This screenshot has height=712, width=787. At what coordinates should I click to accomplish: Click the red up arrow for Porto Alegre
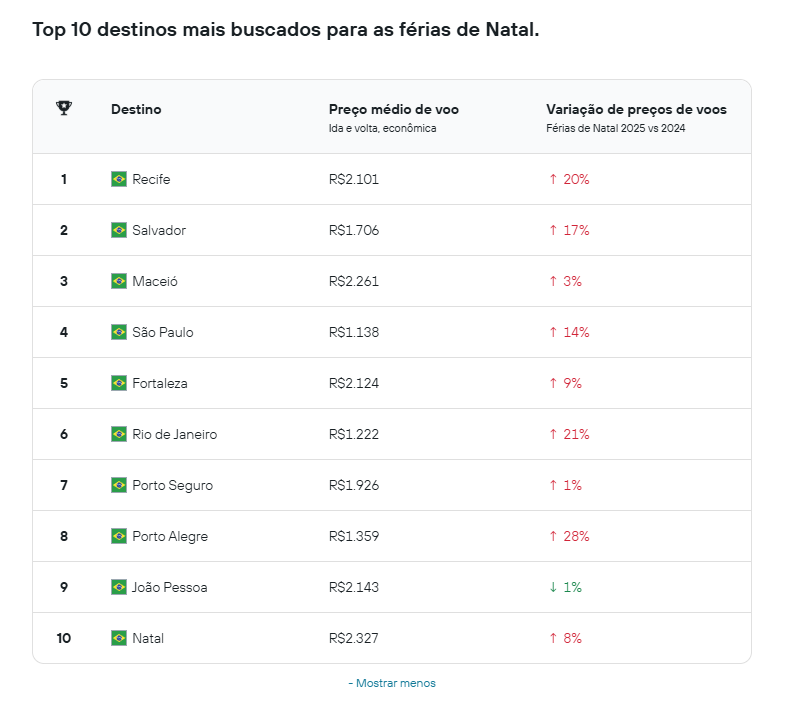coord(553,536)
